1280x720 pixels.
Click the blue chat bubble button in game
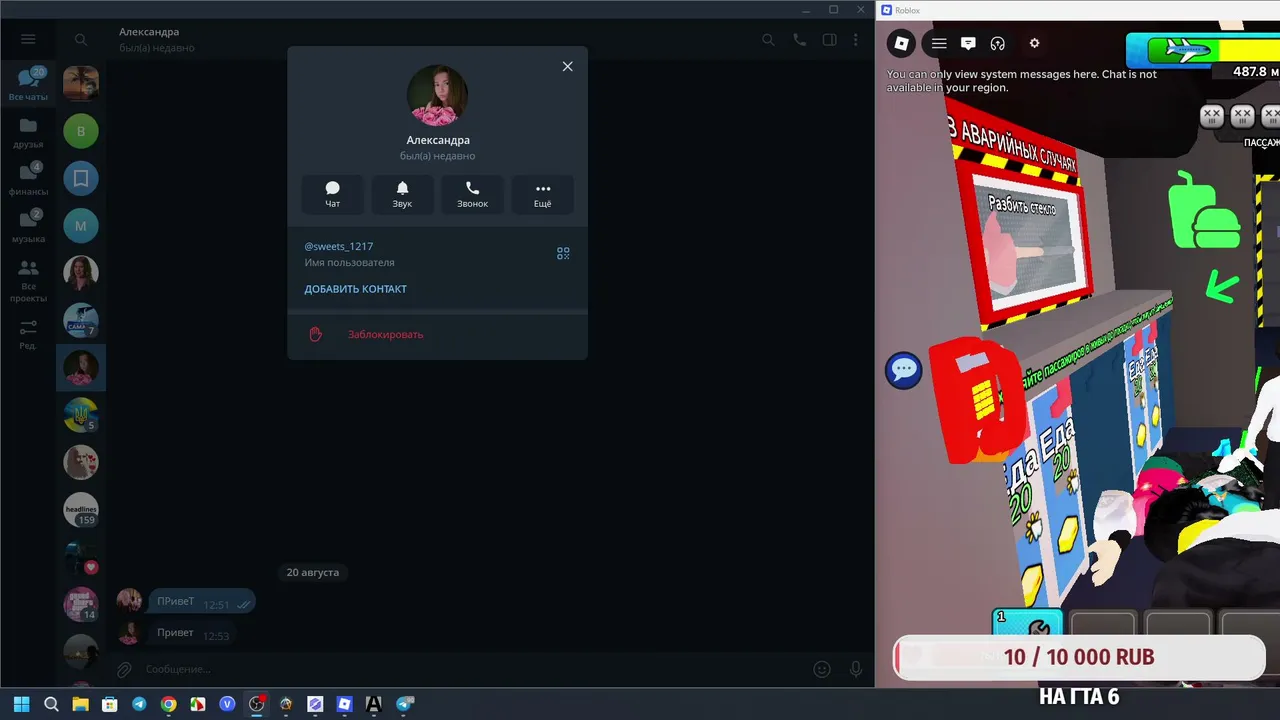tap(904, 370)
